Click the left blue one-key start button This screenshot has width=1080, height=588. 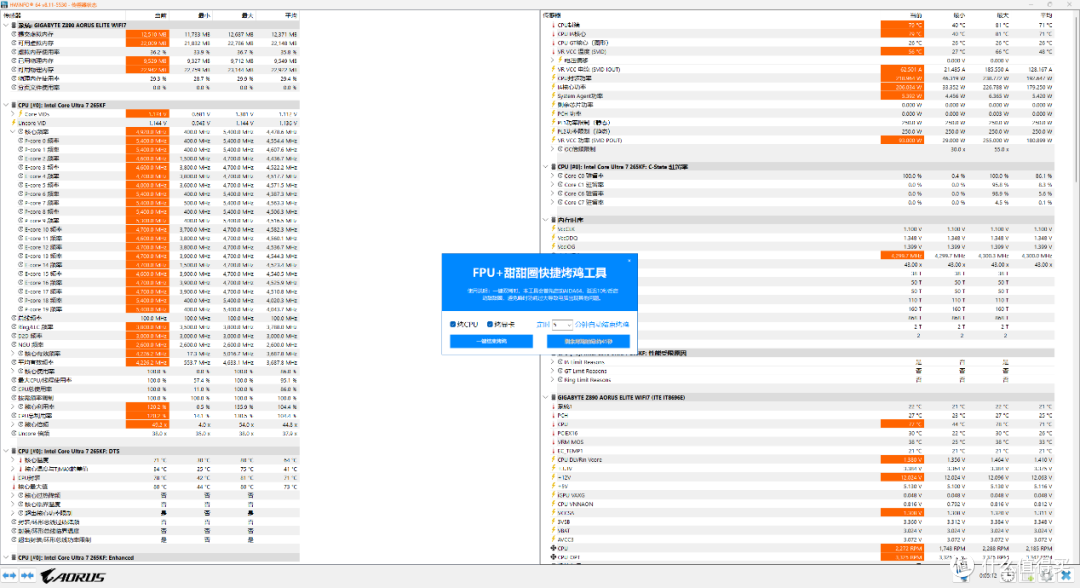(x=491, y=342)
